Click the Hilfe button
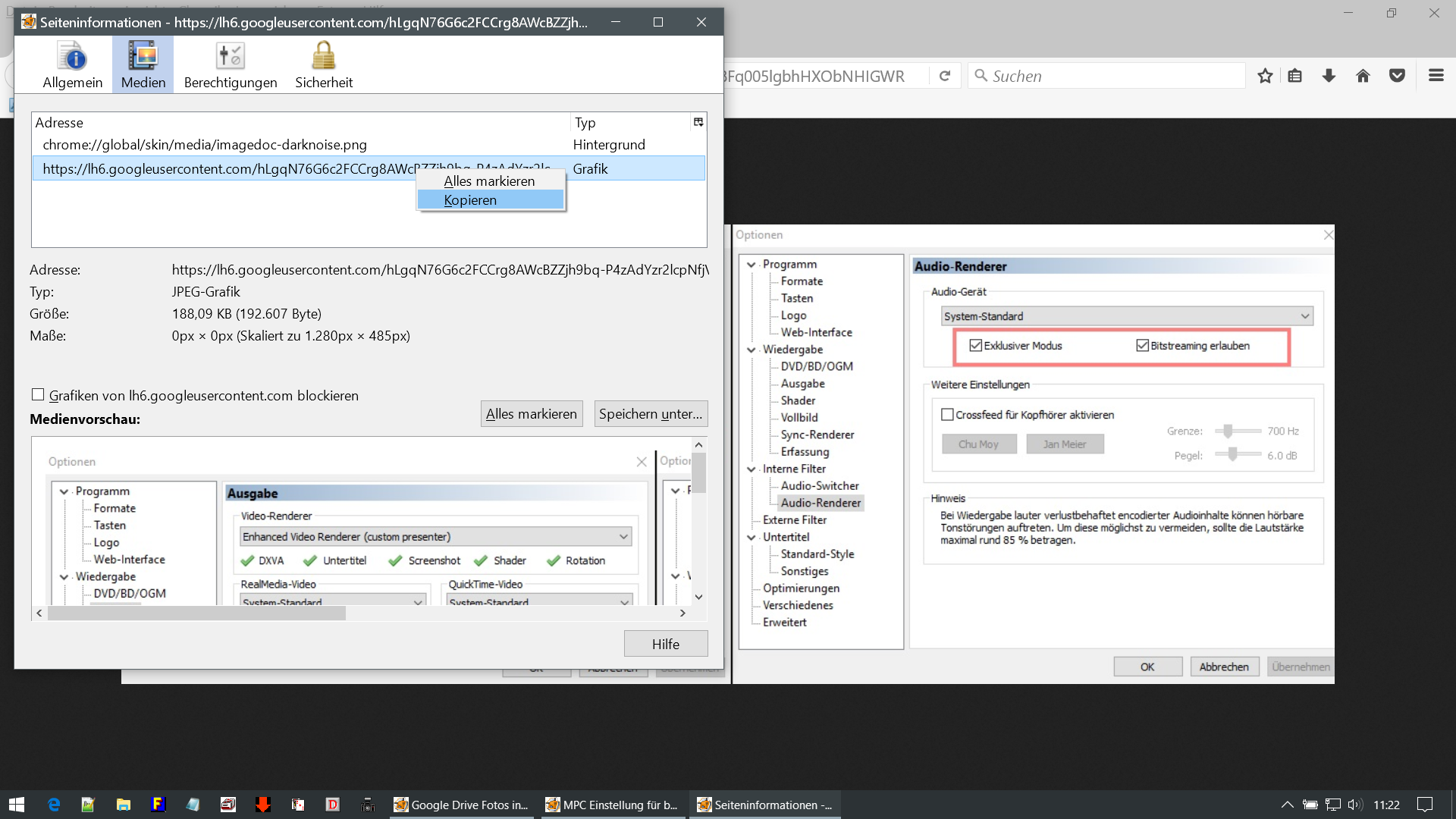Screen dimensions: 1456x819 [x=665, y=644]
